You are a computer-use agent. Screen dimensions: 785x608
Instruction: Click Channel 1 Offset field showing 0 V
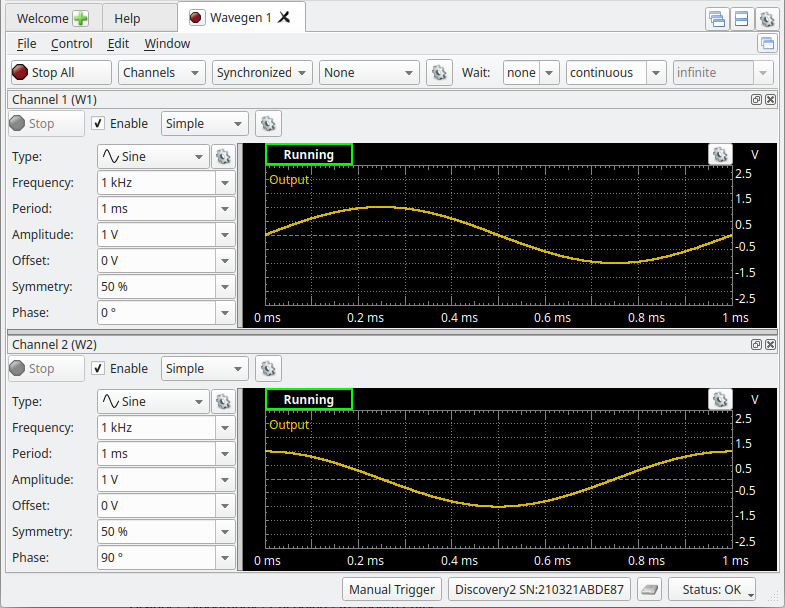pyautogui.click(x=157, y=261)
